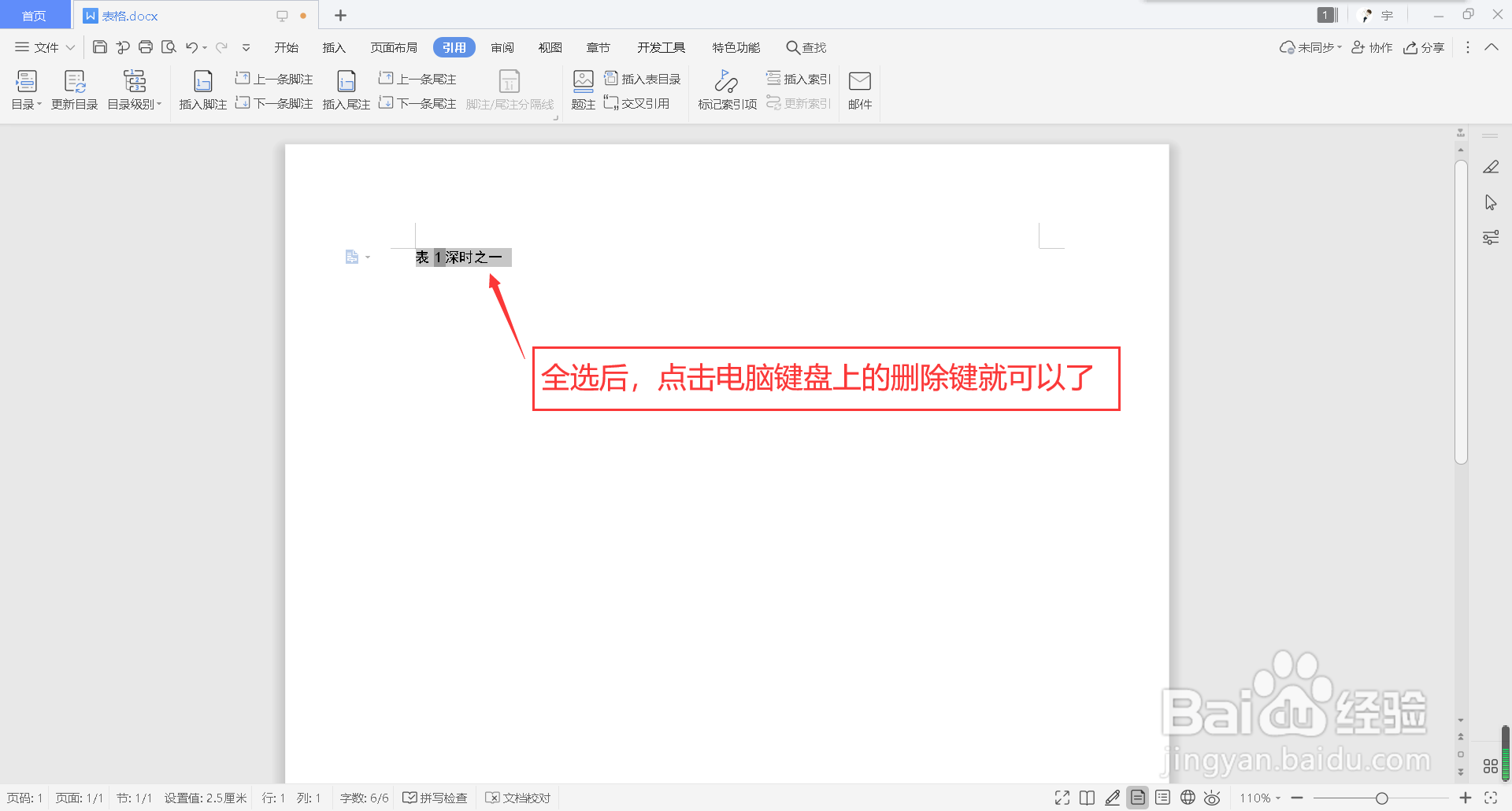Image resolution: width=1512 pixels, height=811 pixels.
Task: Open 目录级别 level dropdown
Action: pyautogui.click(x=135, y=90)
